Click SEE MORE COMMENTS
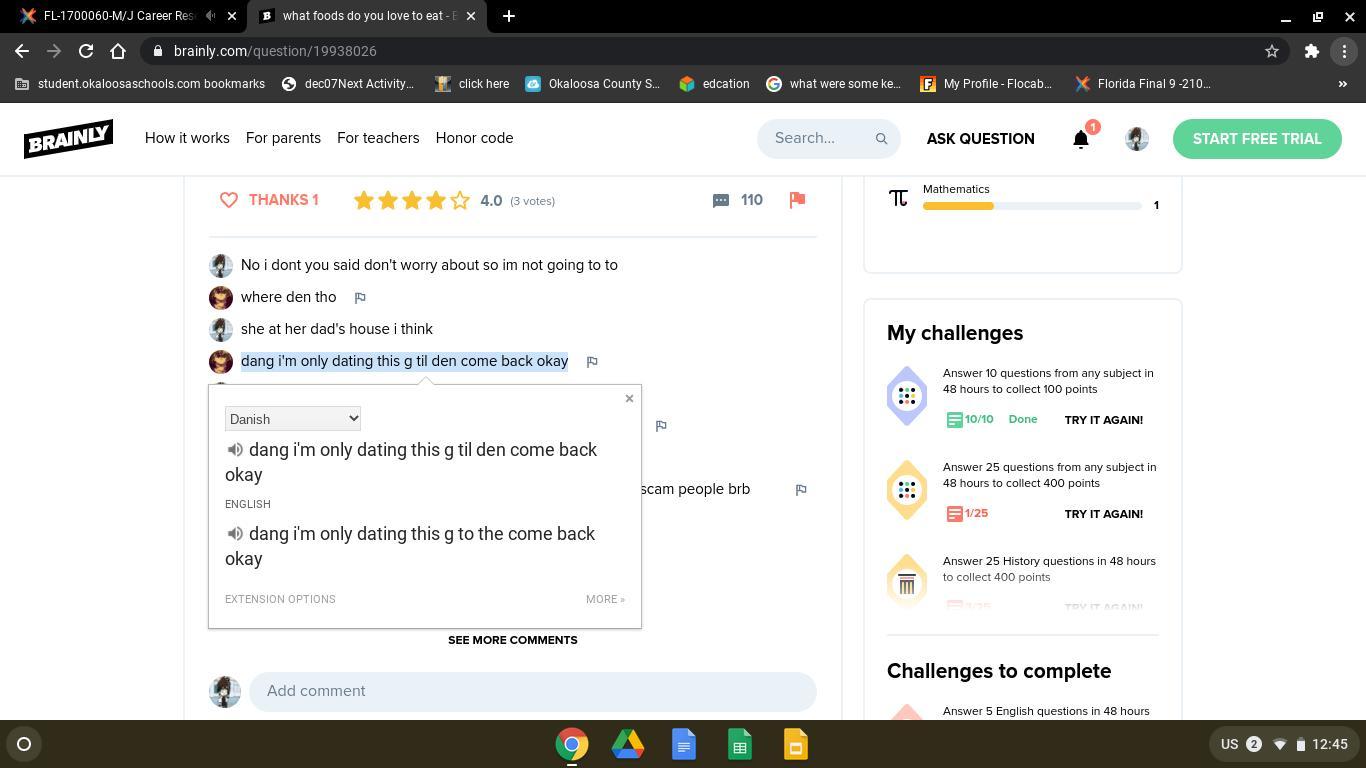 (512, 640)
